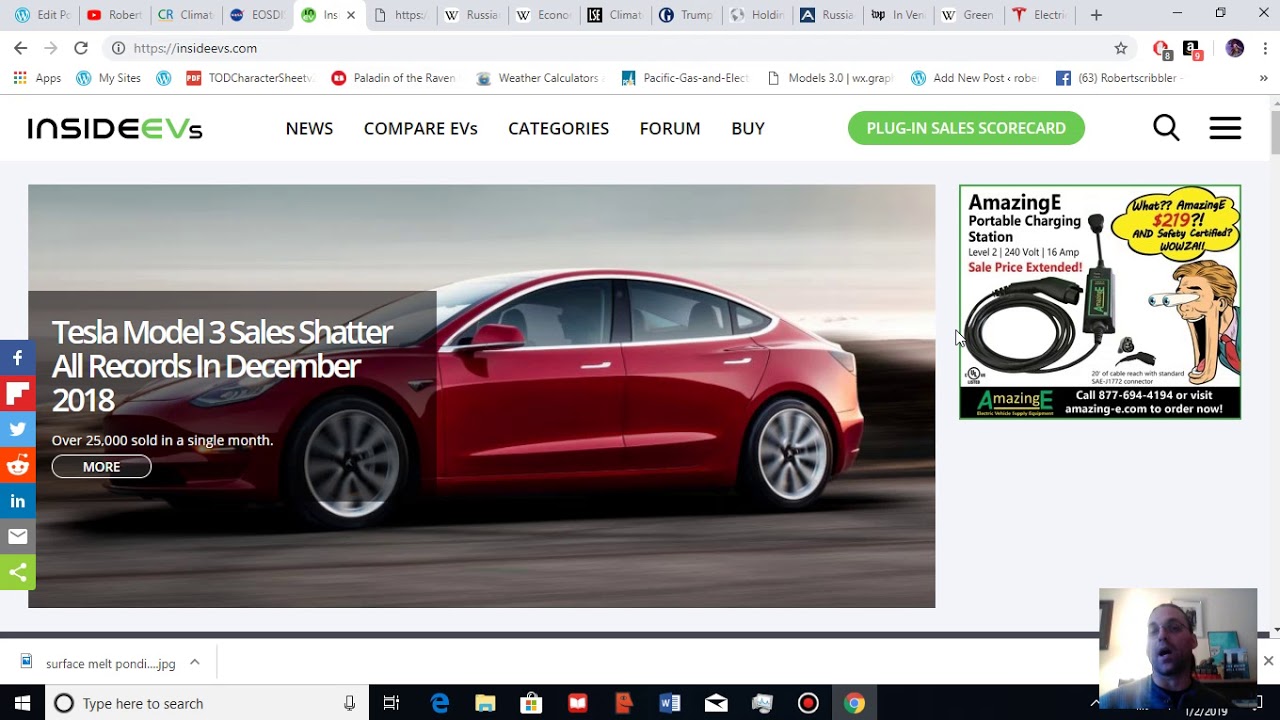
Task: Open TODCharacterSheet PDF bookmark
Action: tap(249, 78)
